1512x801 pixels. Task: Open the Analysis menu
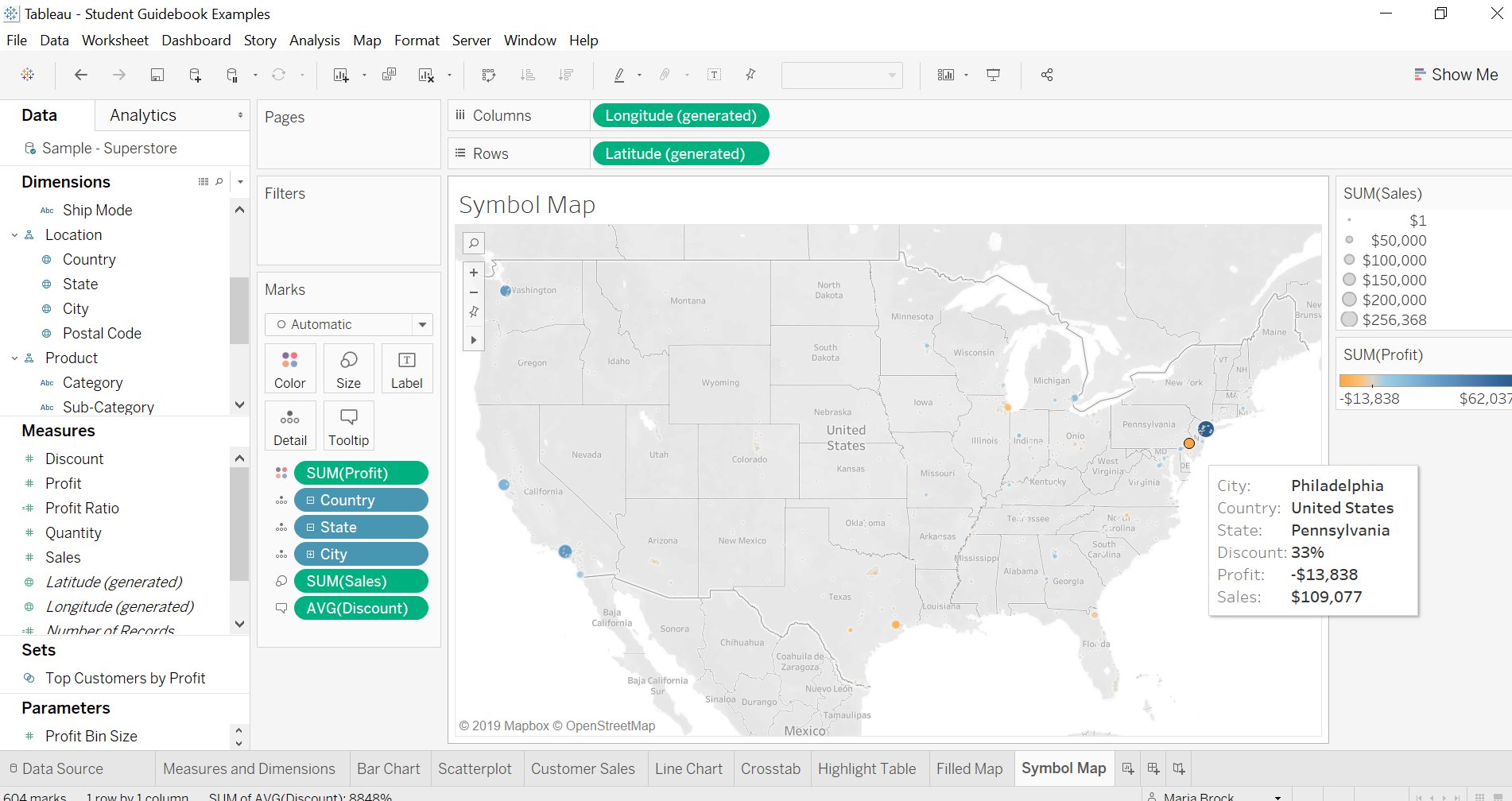pyautogui.click(x=314, y=40)
